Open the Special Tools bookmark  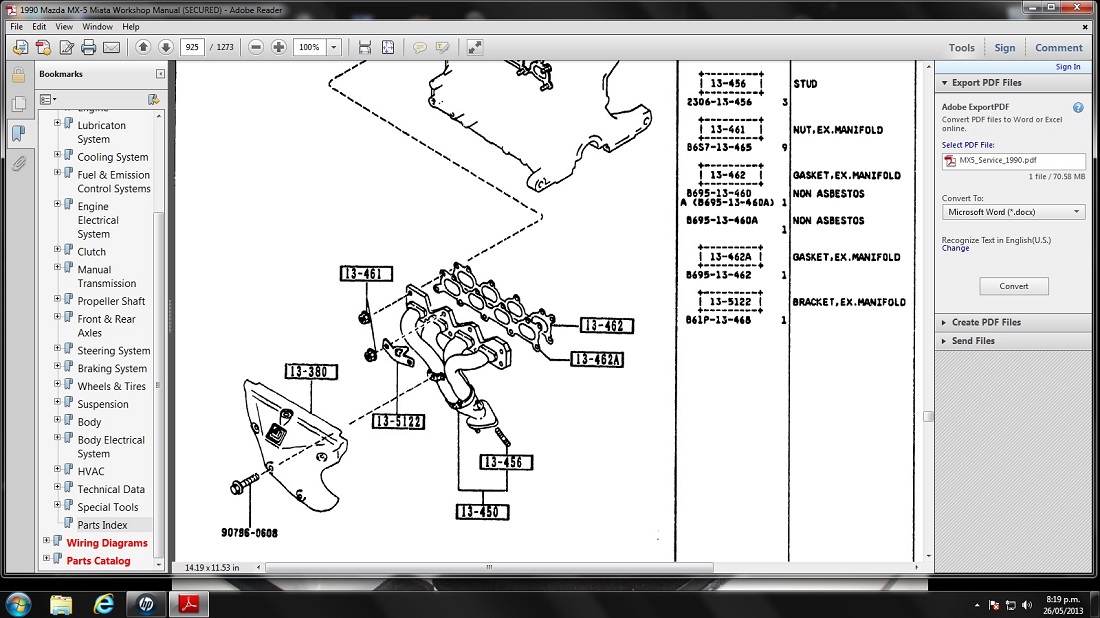[108, 507]
